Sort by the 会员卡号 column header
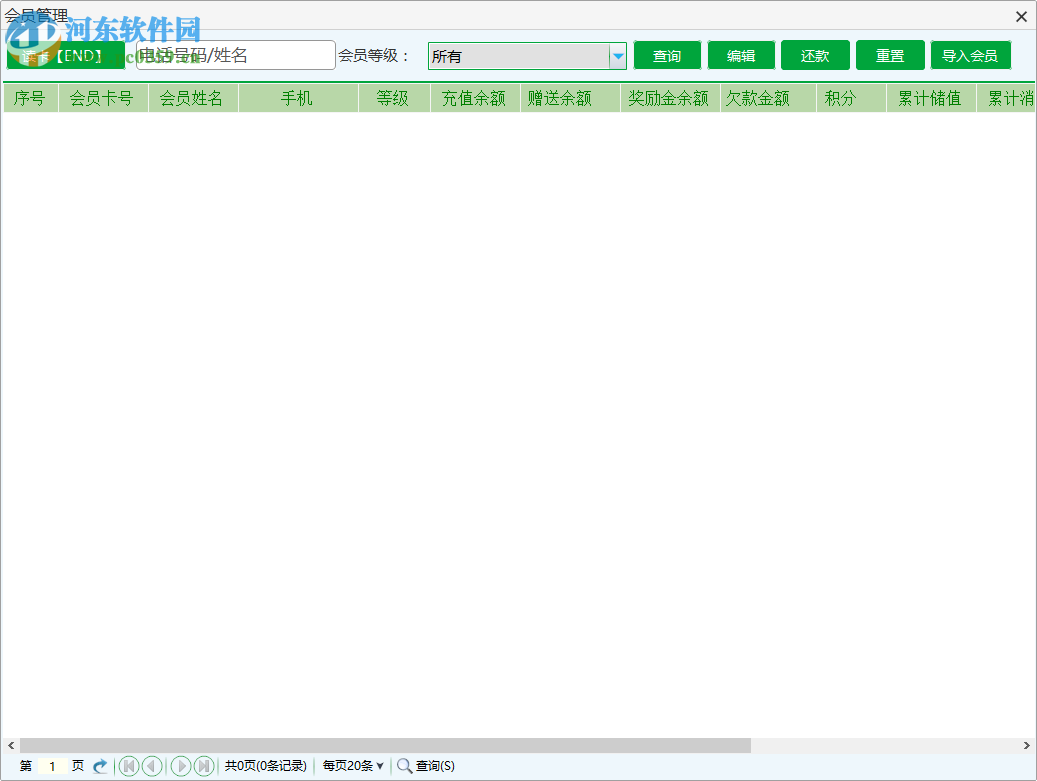The height and width of the screenshot is (781, 1037). 103,99
